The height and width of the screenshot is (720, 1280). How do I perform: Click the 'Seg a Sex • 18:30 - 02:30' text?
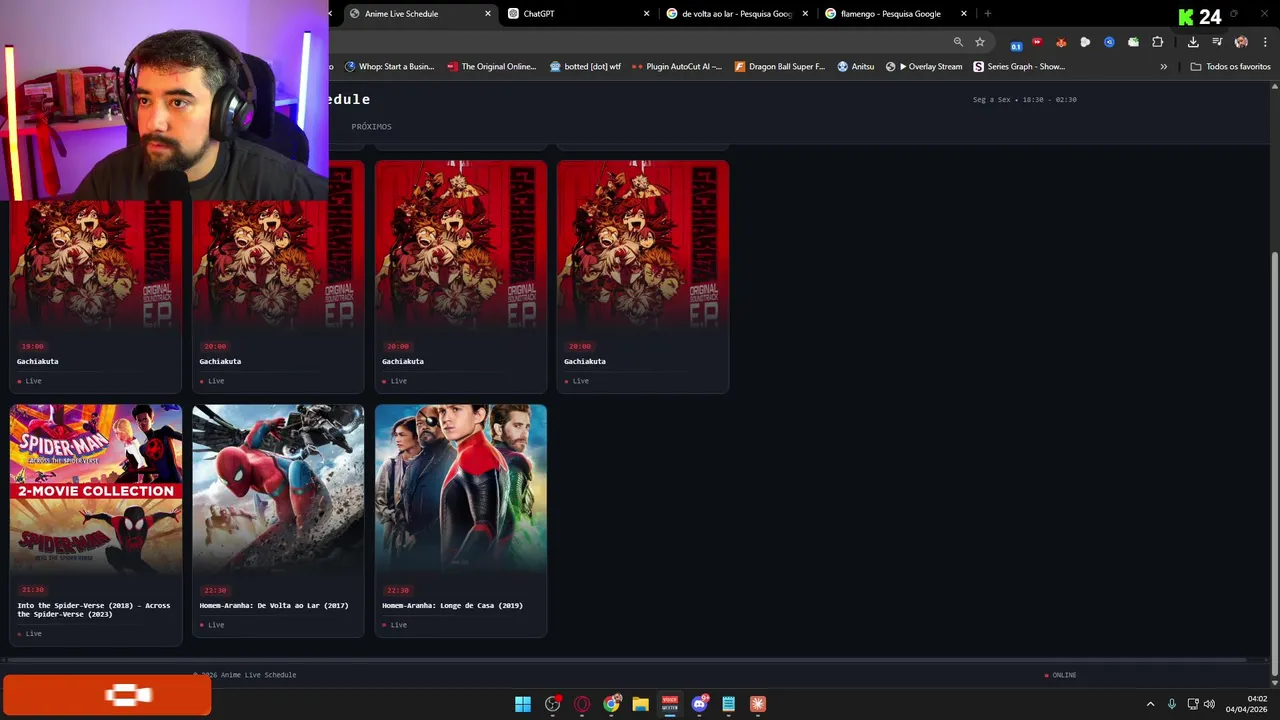tap(1024, 100)
